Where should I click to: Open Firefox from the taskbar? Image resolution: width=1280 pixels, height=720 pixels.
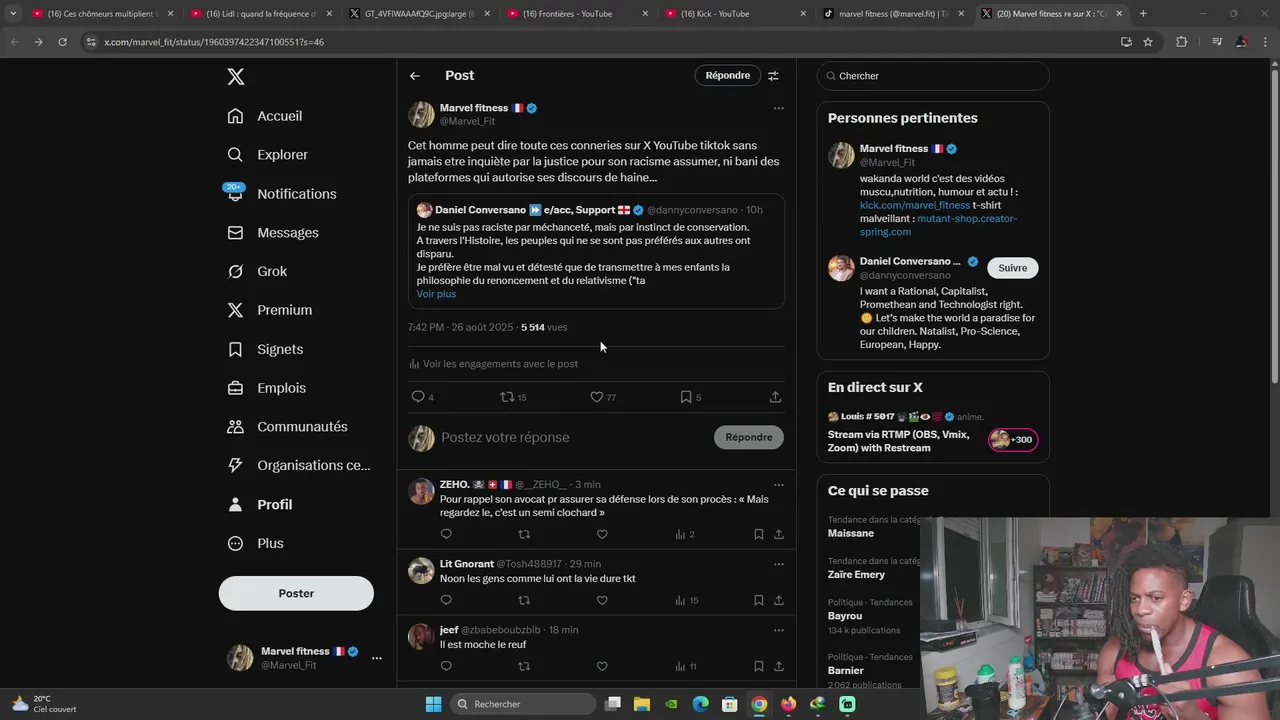tap(789, 704)
